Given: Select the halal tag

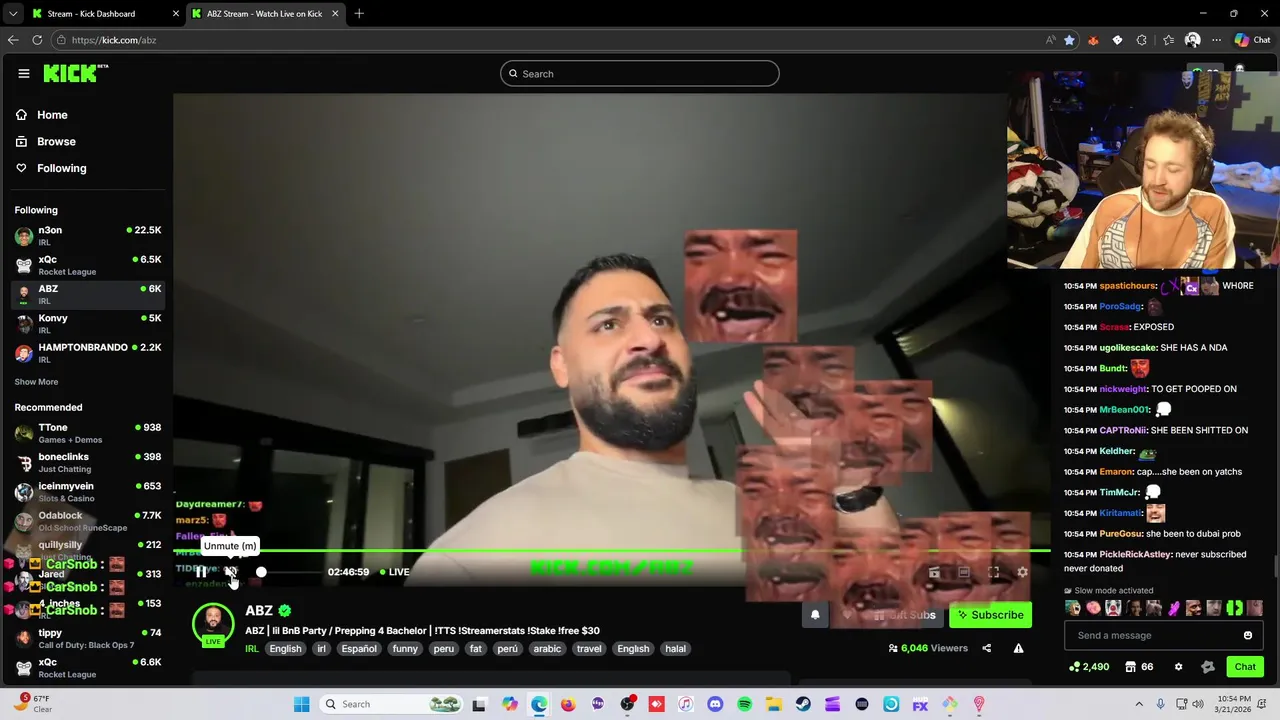Looking at the screenshot, I should click(x=676, y=648).
